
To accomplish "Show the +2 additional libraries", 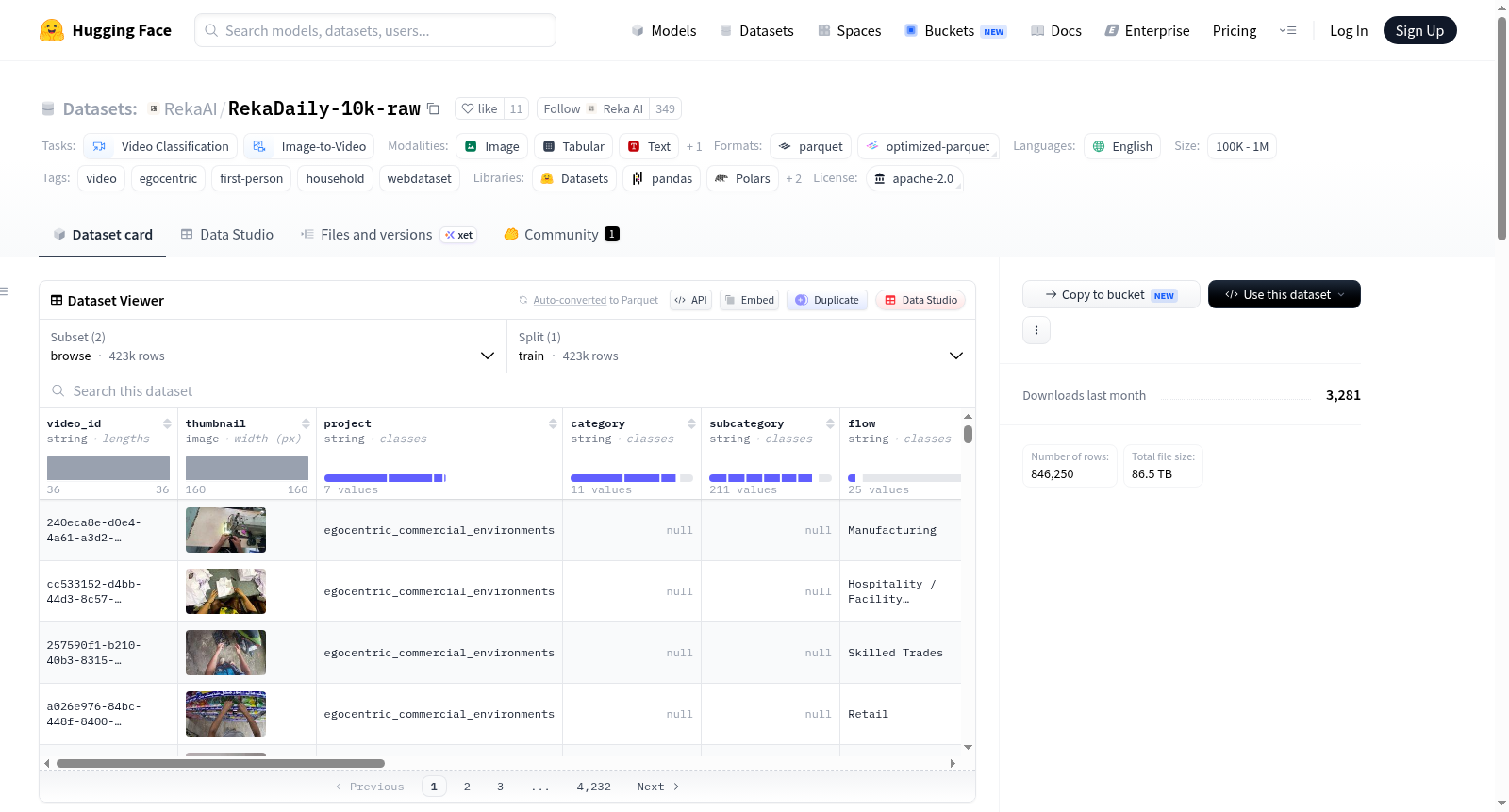I will (794, 179).
